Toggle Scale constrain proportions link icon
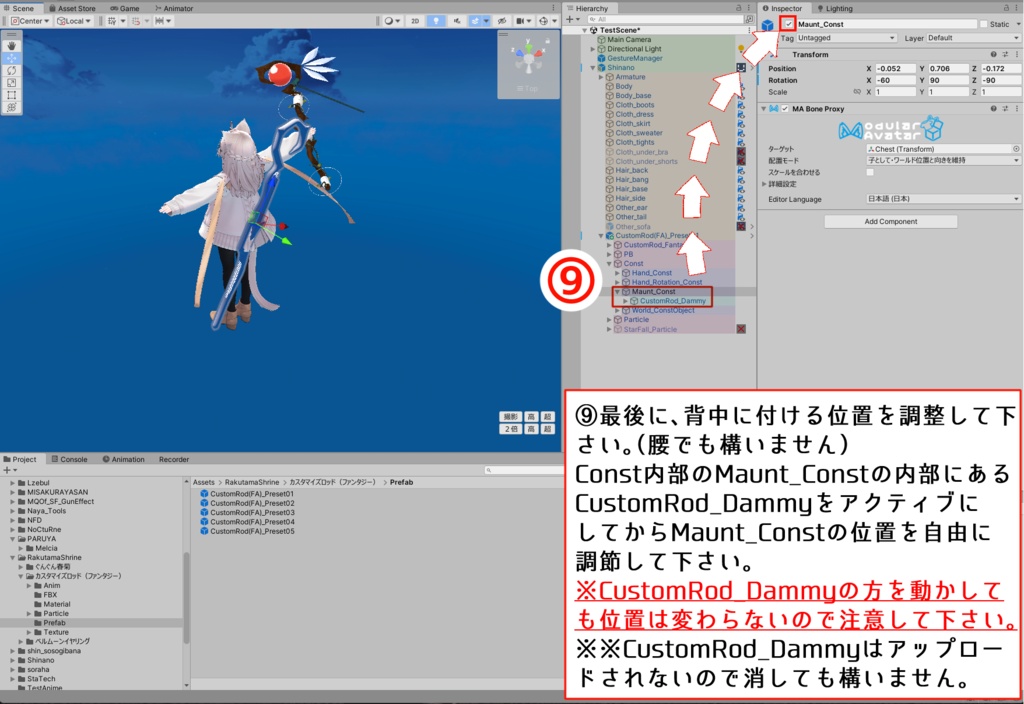Screen dimensions: 1024x704 (x=857, y=92)
